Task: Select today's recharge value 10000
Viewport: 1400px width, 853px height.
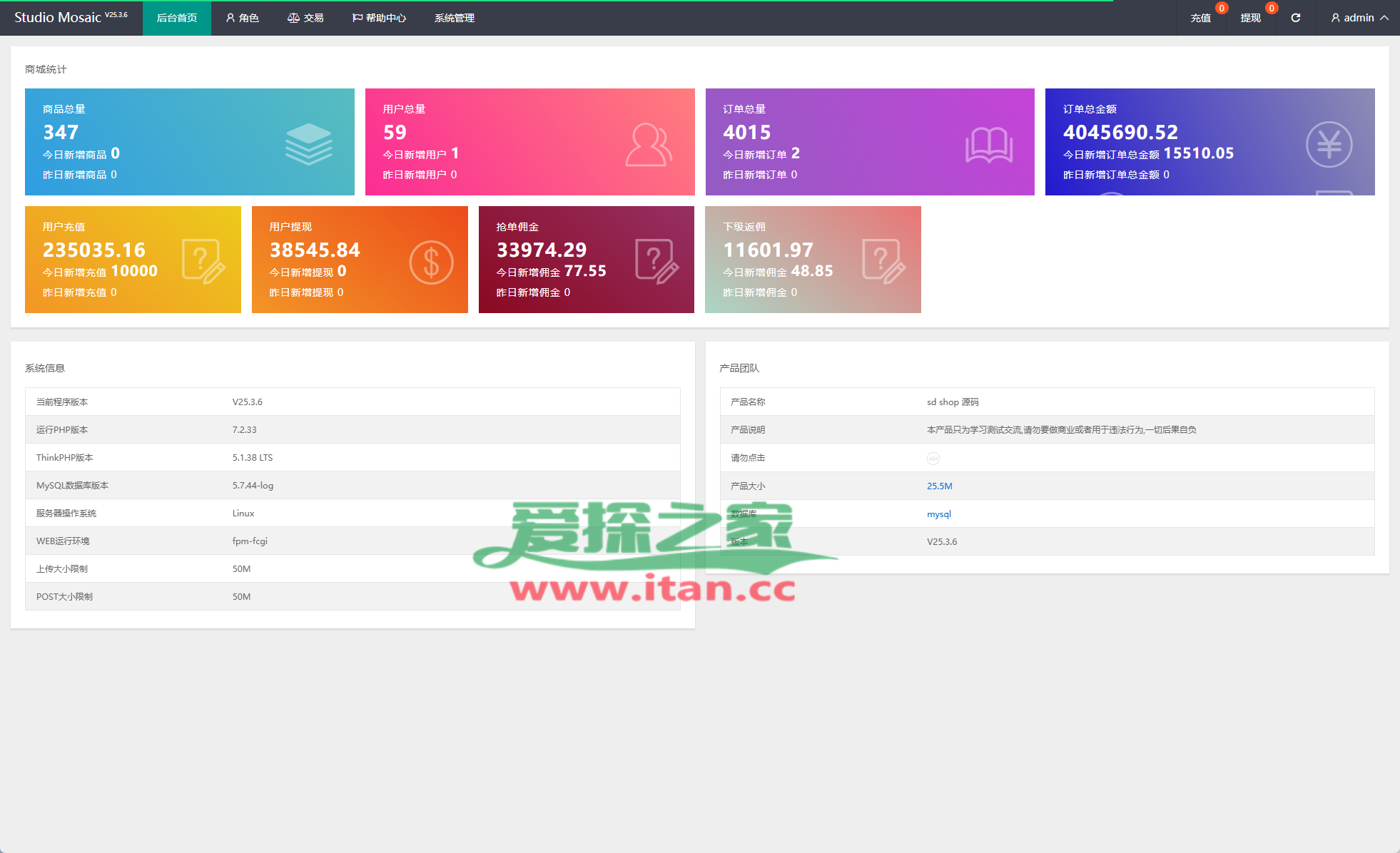Action: (x=134, y=271)
